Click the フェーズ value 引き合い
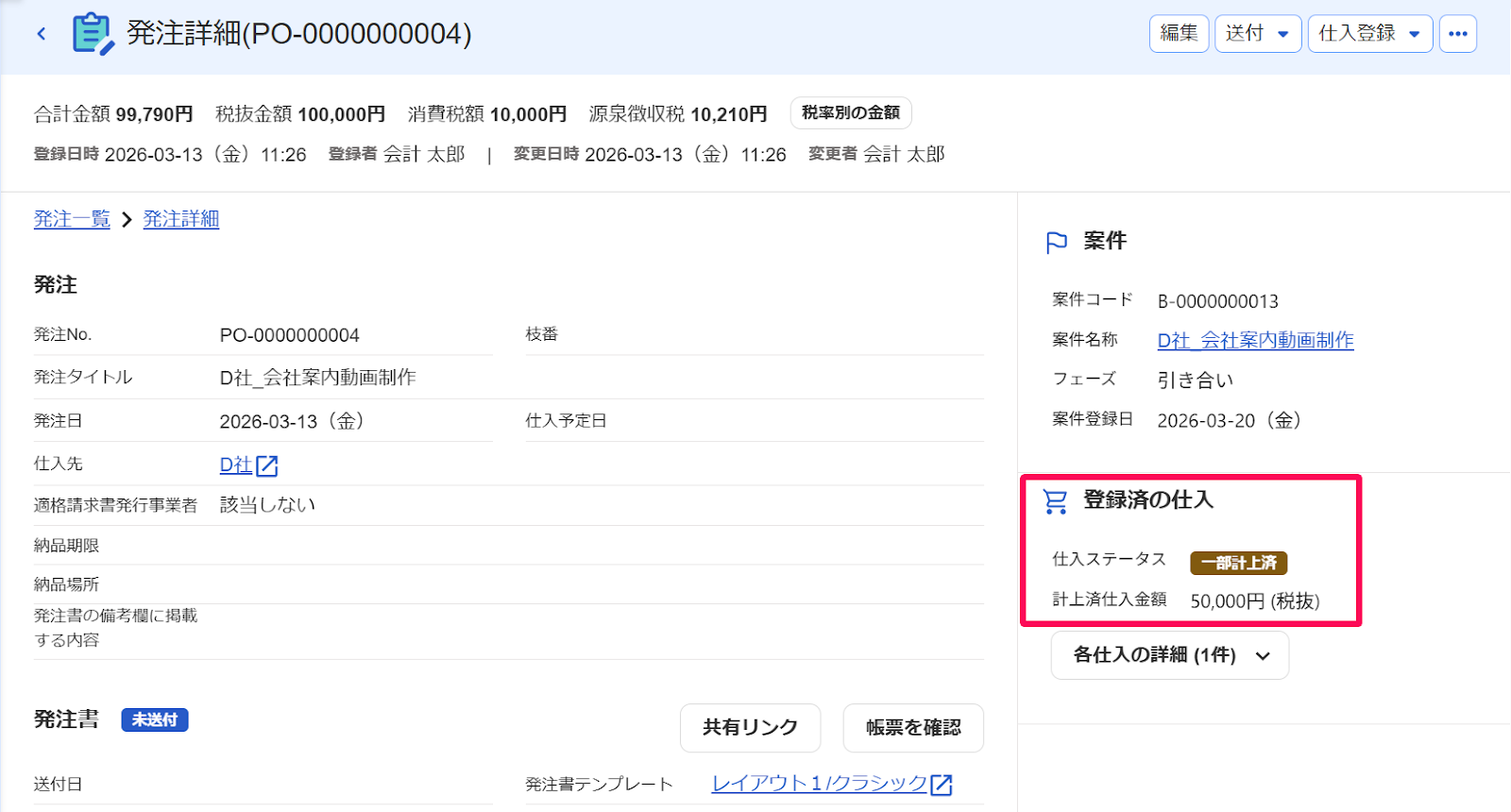This screenshot has width=1511, height=812. tap(1196, 381)
